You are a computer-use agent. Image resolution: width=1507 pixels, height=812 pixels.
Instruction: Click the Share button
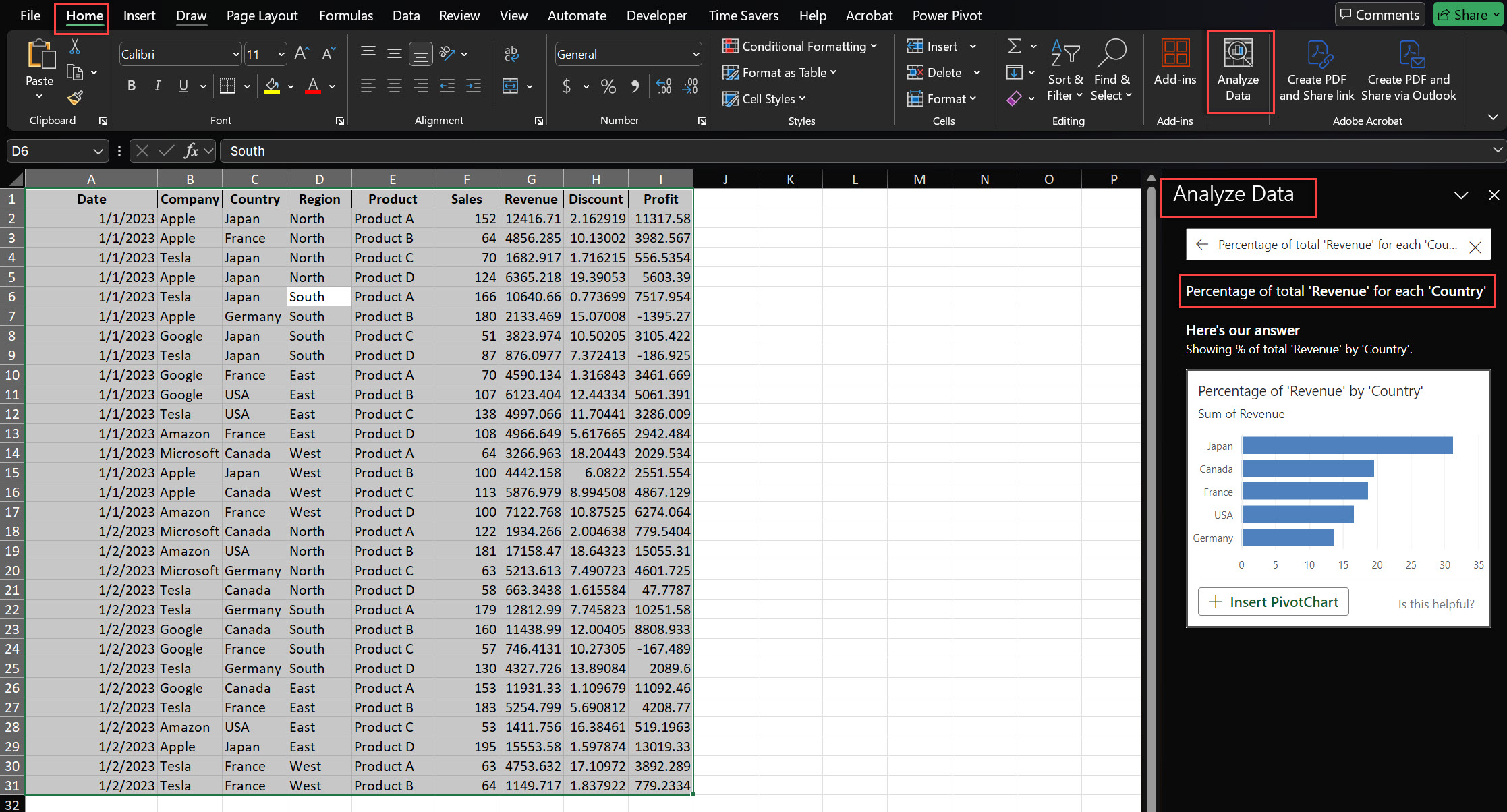[x=1468, y=15]
